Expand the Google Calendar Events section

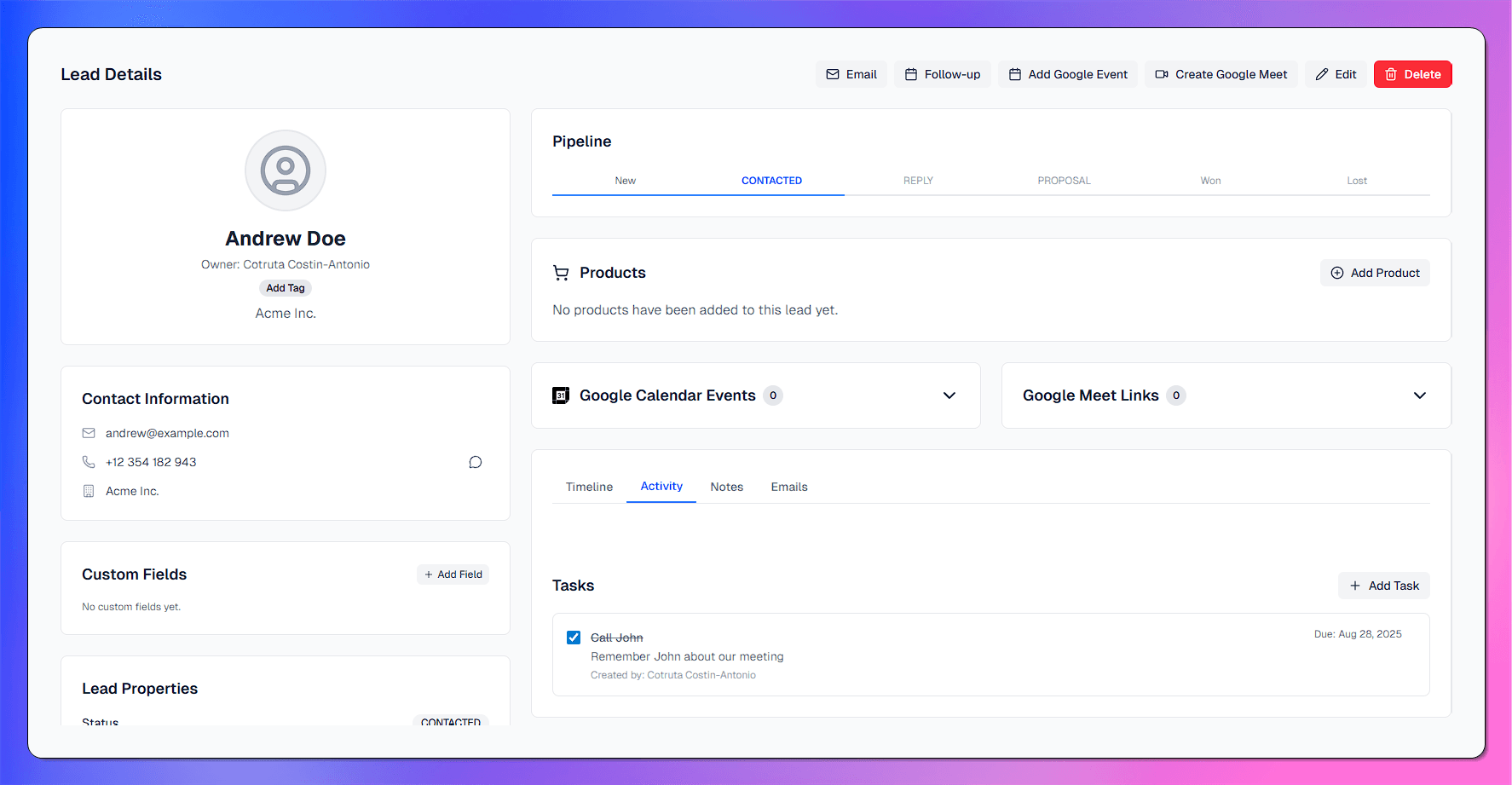pos(949,395)
